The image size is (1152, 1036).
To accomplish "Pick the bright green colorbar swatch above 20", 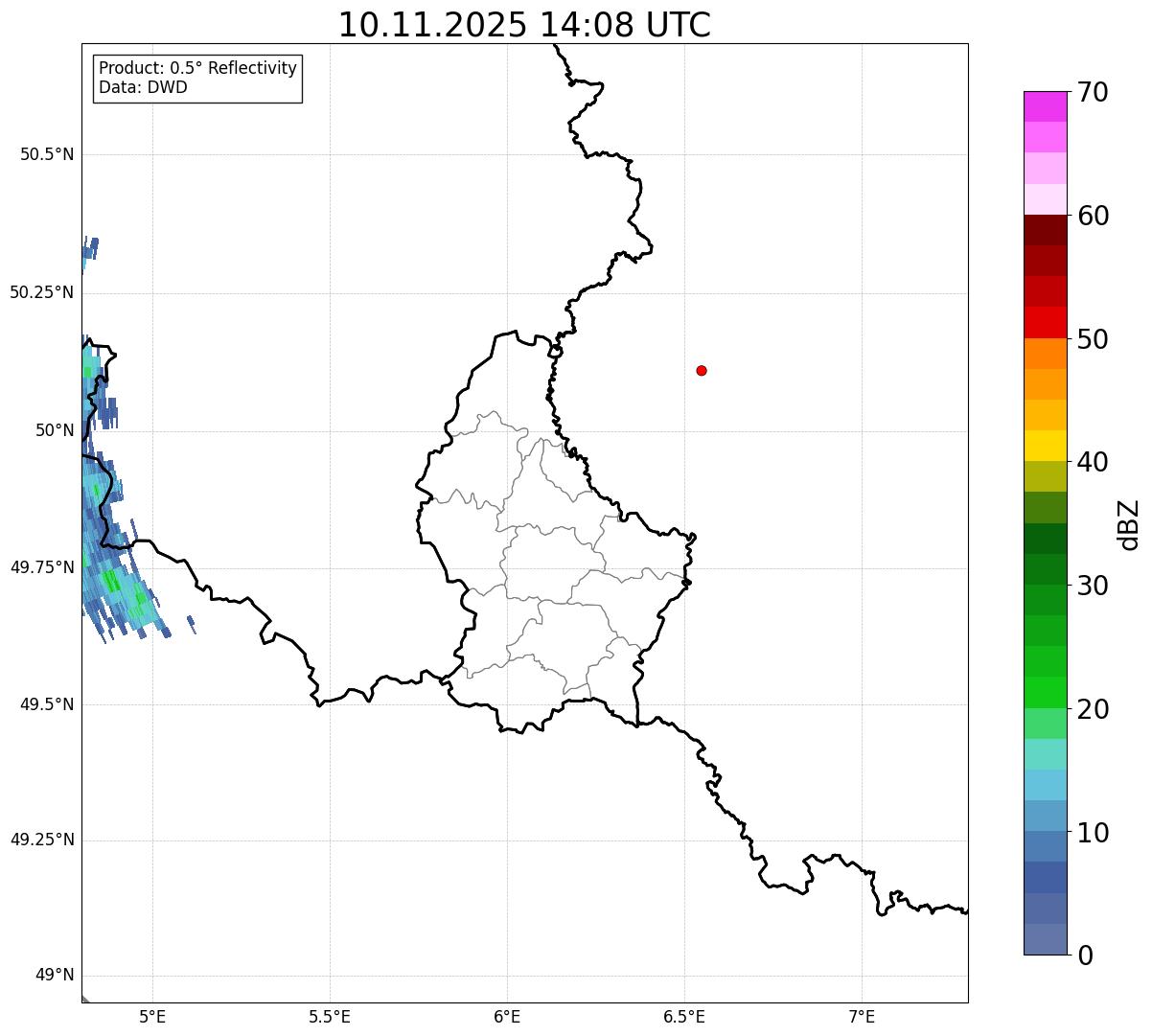I will (1045, 692).
